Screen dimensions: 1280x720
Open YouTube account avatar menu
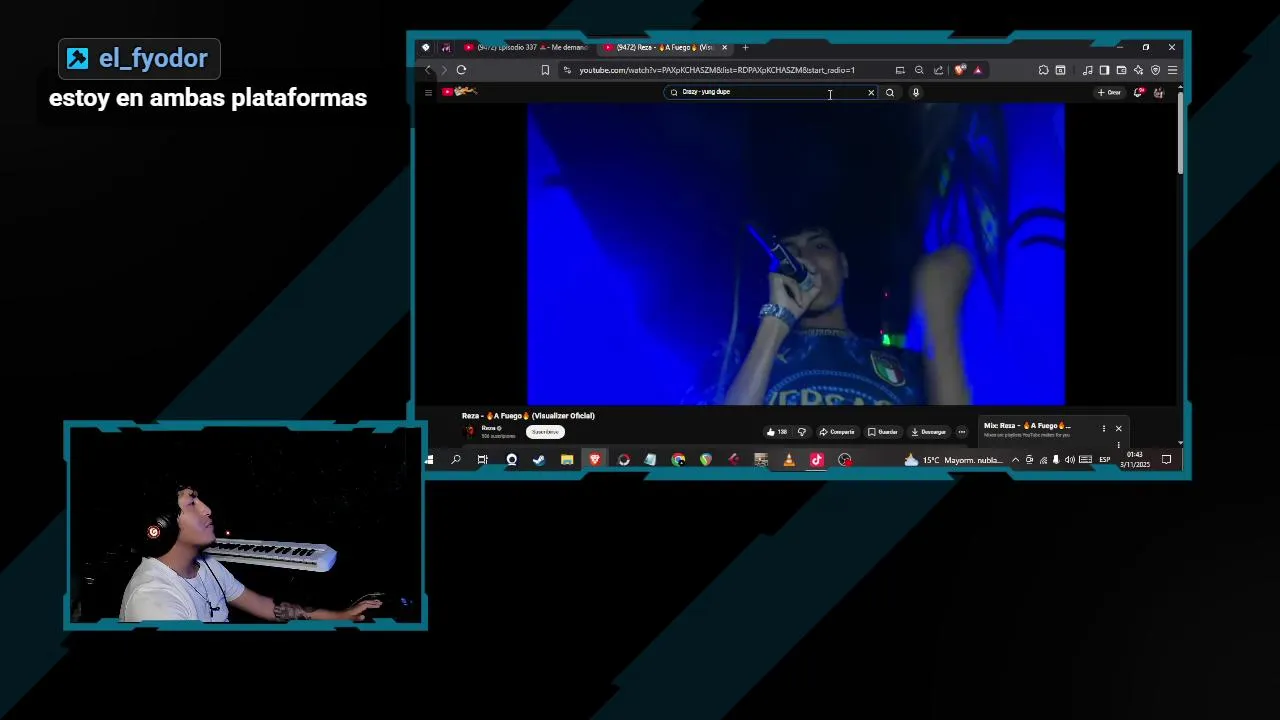[x=1158, y=92]
